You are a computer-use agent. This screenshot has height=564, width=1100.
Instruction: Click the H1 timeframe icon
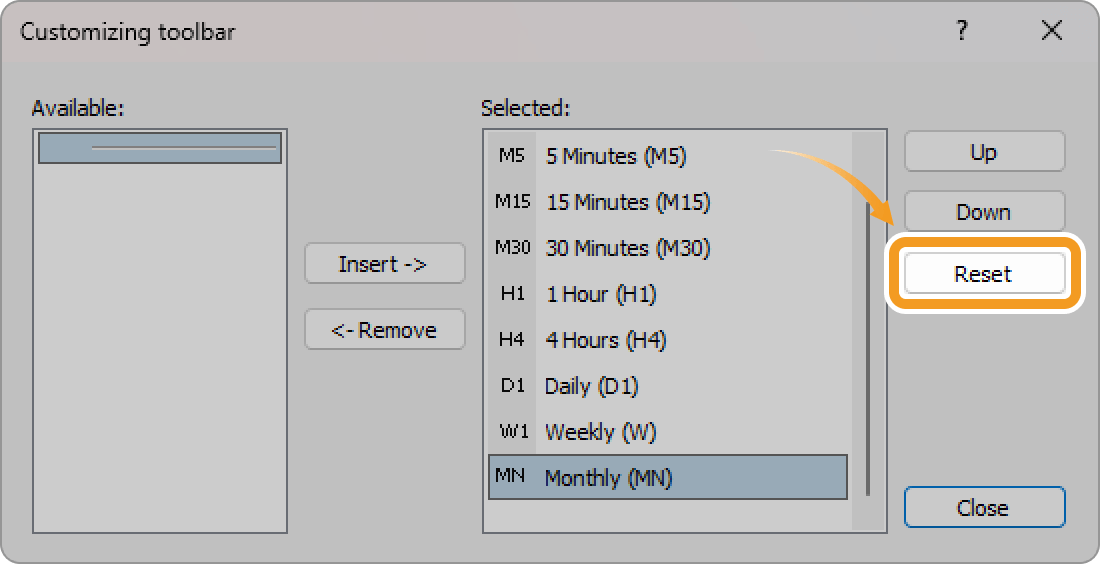click(x=513, y=293)
